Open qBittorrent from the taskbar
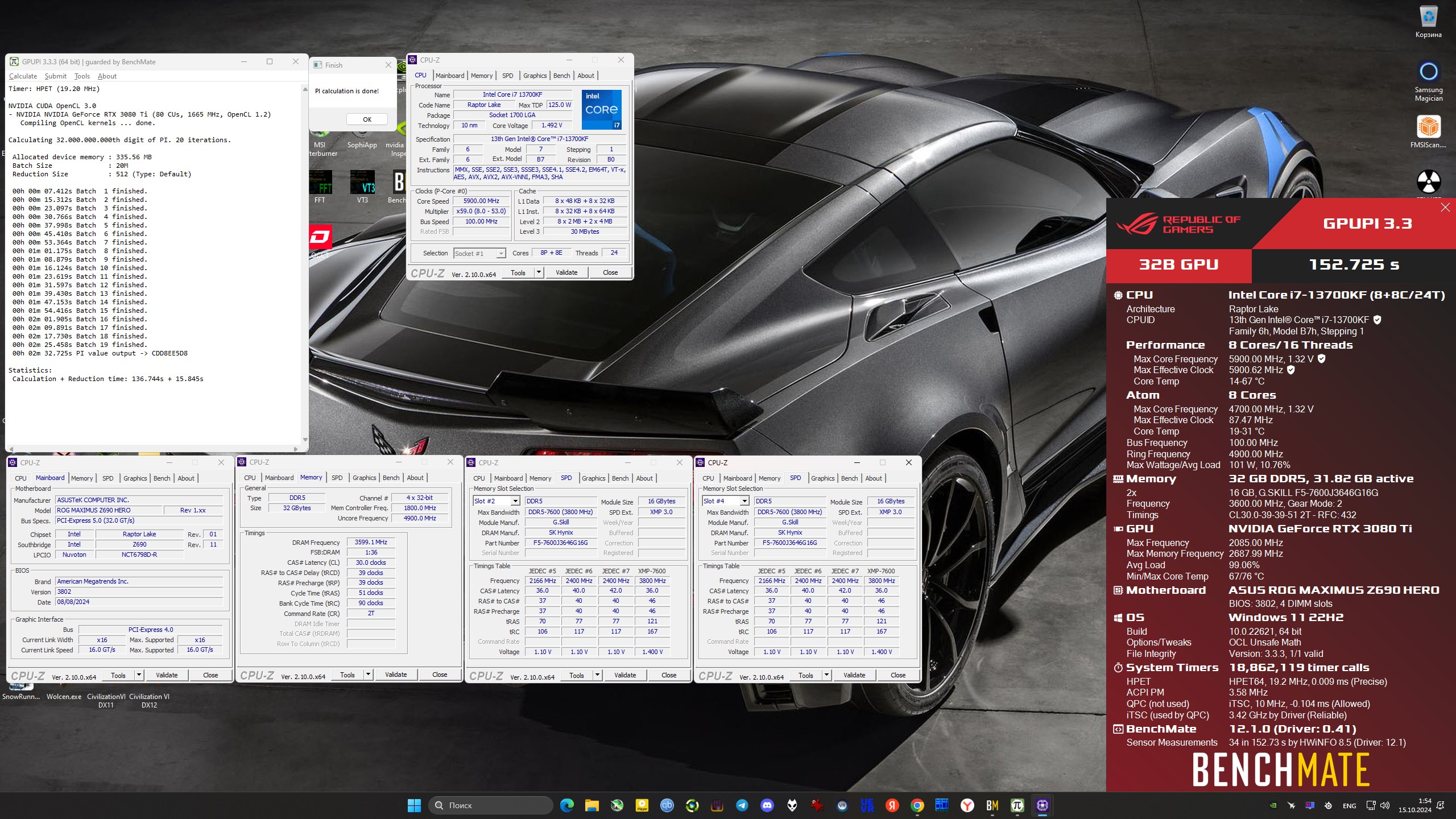The image size is (1456, 819). click(667, 805)
